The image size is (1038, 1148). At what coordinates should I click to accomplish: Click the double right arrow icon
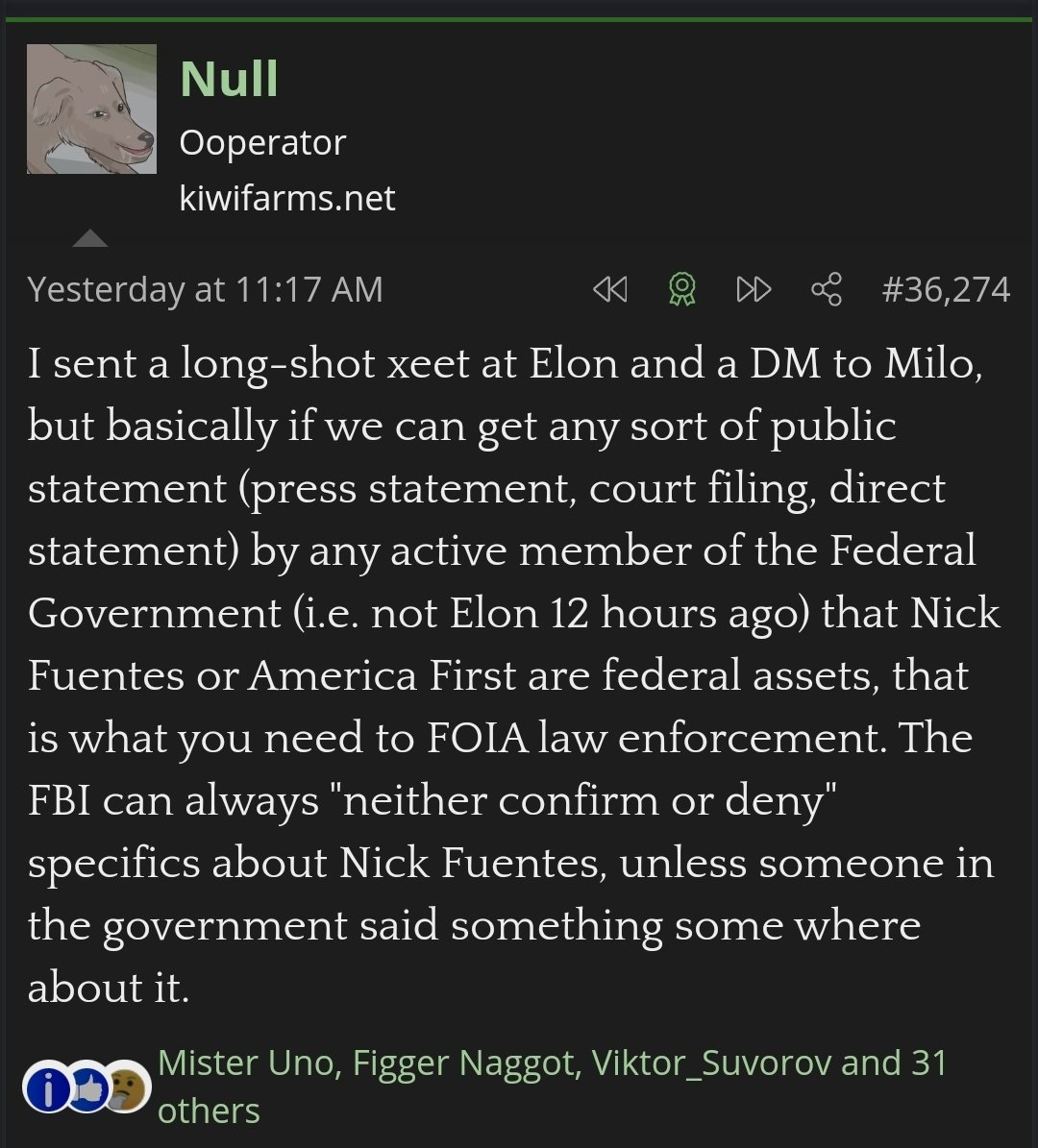pyautogui.click(x=754, y=289)
